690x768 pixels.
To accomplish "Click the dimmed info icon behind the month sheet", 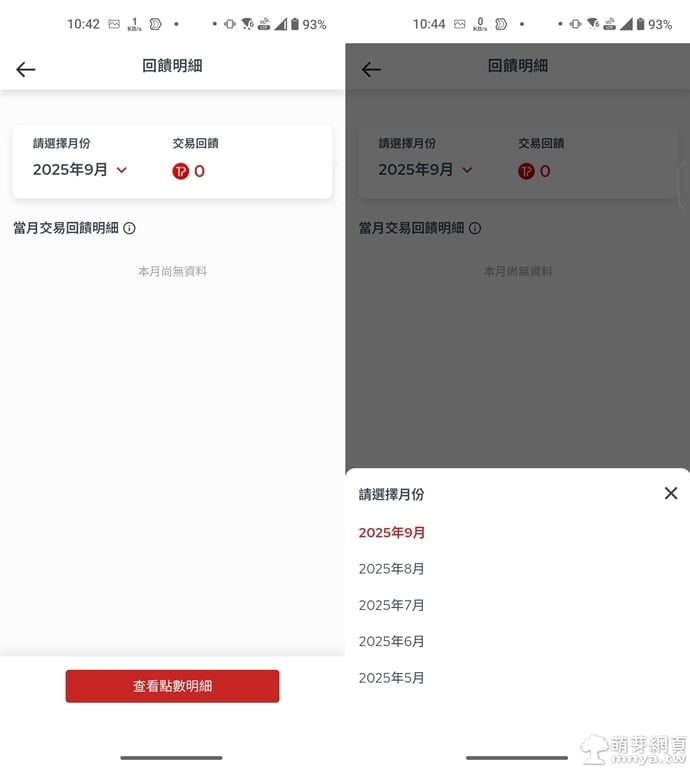I will [x=475, y=228].
